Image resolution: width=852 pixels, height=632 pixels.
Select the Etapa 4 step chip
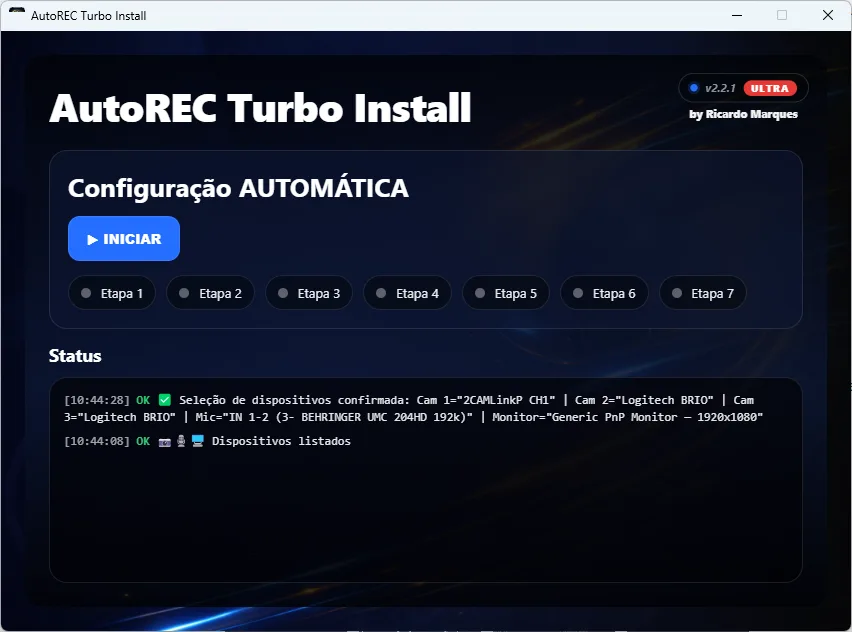pos(407,293)
